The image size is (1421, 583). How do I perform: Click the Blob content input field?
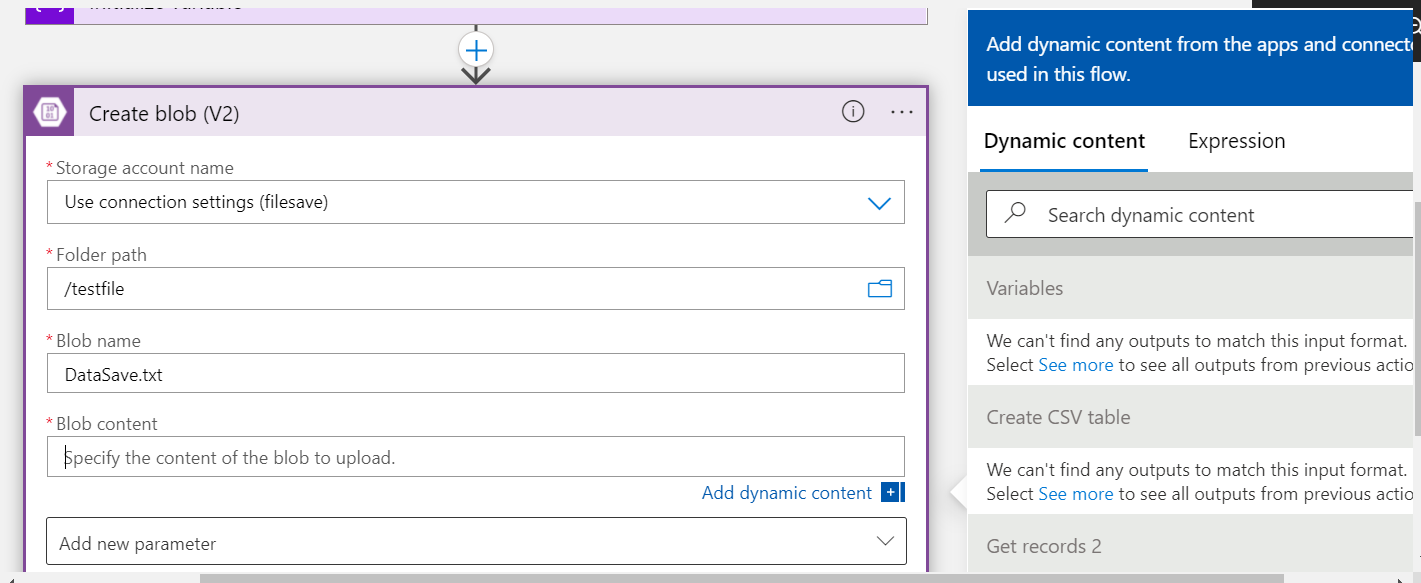click(400, 456)
